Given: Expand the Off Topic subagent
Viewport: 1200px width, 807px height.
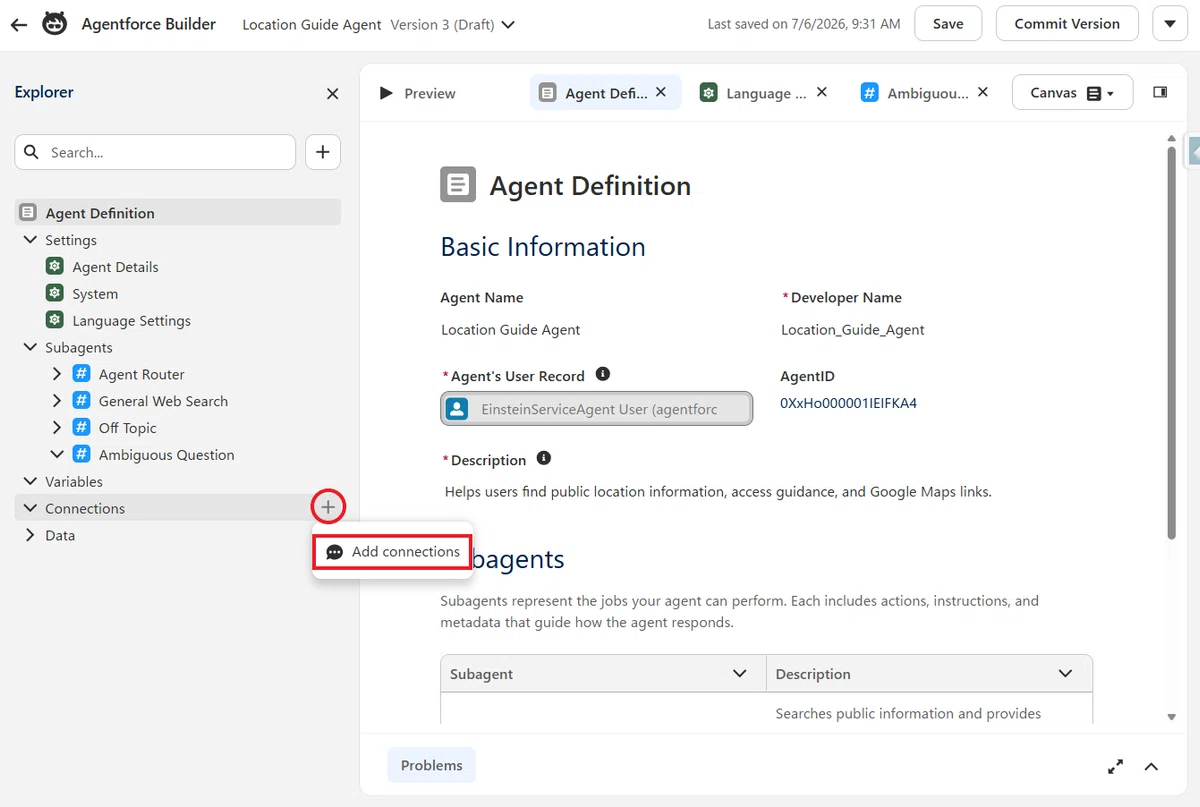Looking at the screenshot, I should pyautogui.click(x=57, y=428).
